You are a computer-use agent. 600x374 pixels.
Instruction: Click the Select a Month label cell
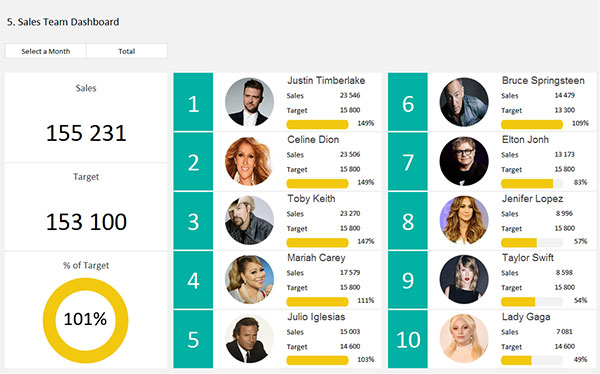tap(46, 51)
